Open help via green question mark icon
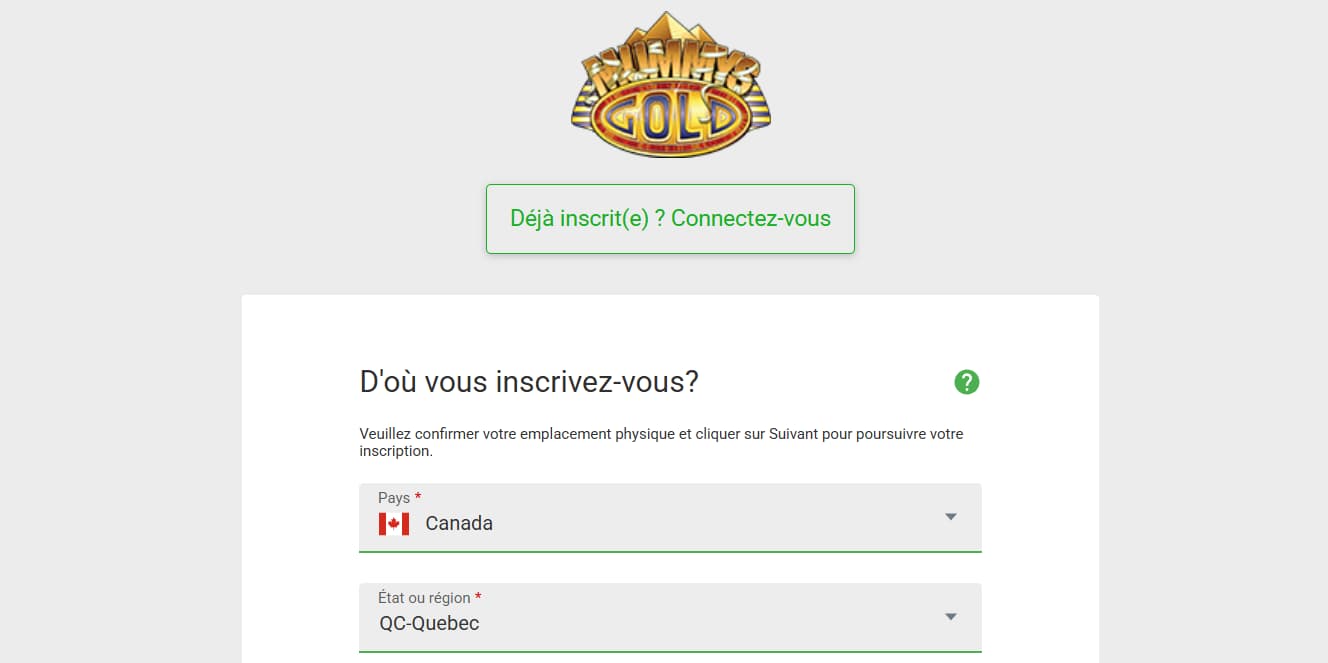 tap(967, 382)
